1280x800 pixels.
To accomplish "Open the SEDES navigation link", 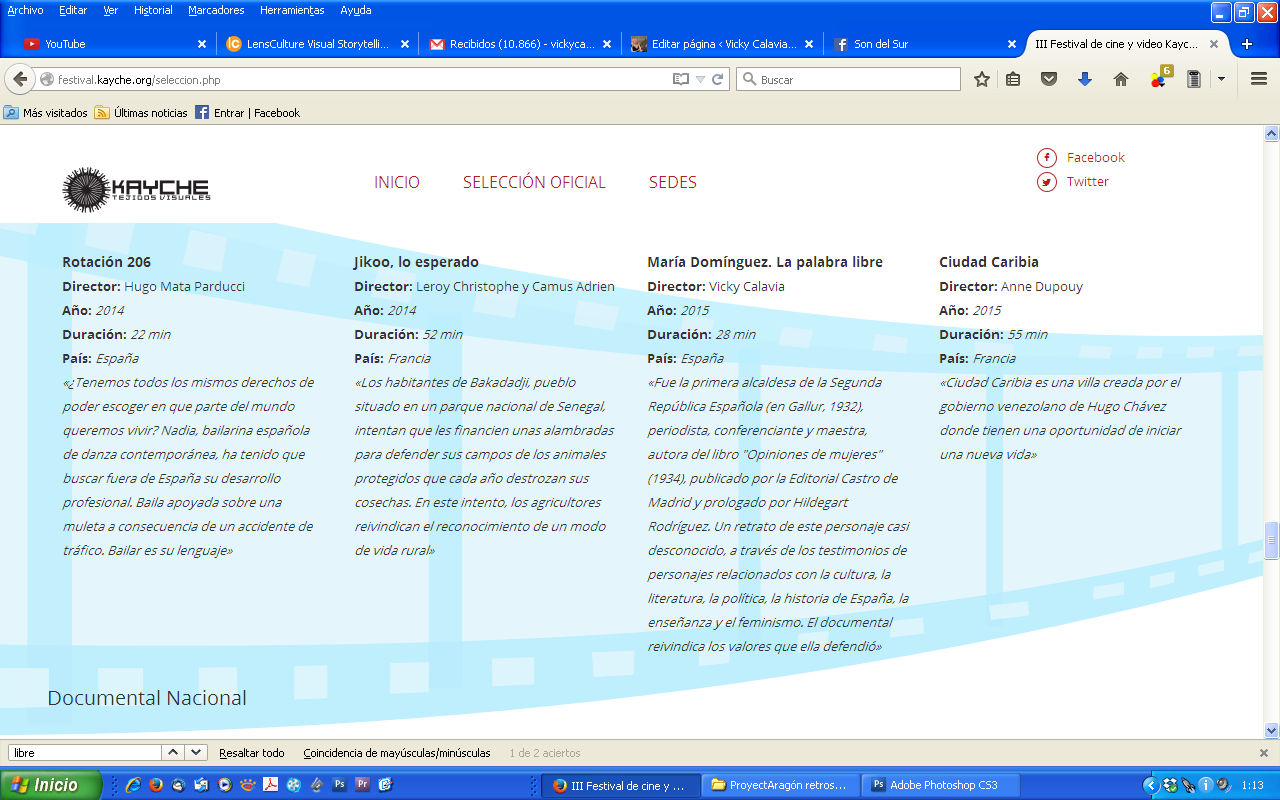I will (x=672, y=182).
